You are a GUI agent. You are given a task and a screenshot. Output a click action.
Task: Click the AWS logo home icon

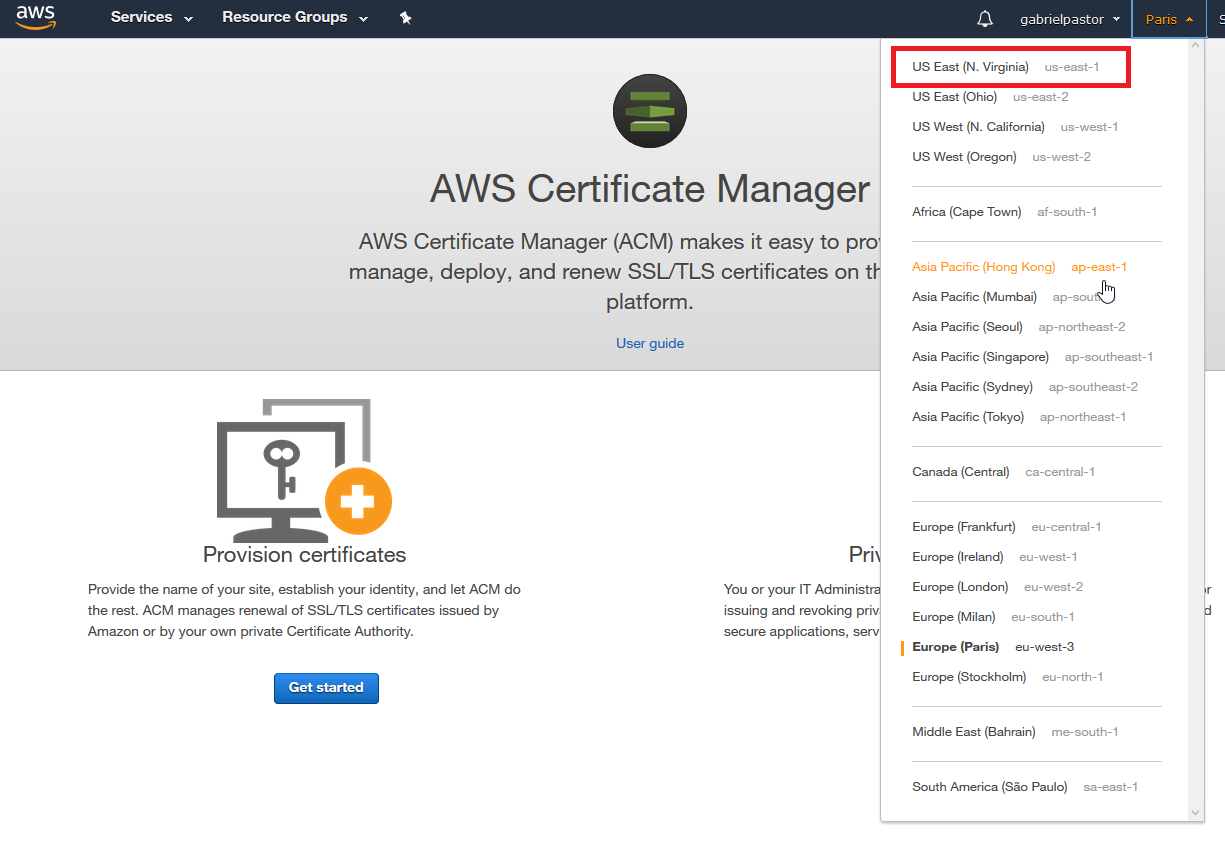[x=36, y=18]
